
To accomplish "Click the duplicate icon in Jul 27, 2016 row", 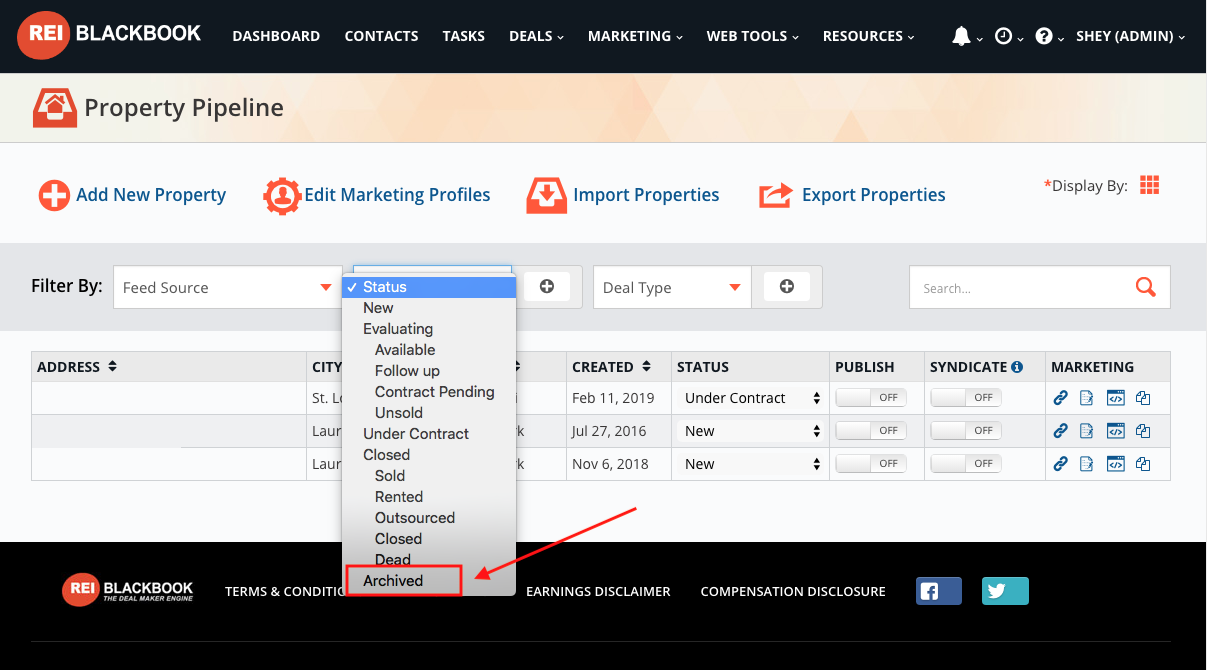I will [x=1143, y=431].
